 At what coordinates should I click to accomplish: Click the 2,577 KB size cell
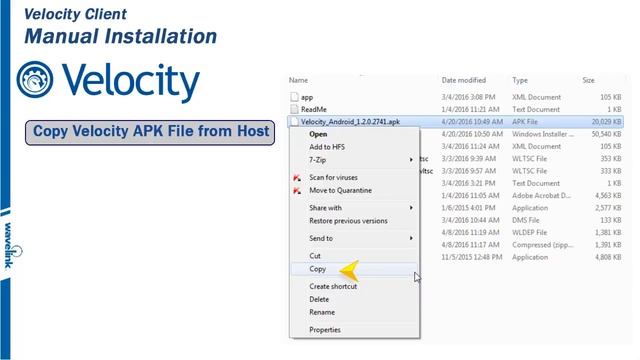(x=608, y=208)
